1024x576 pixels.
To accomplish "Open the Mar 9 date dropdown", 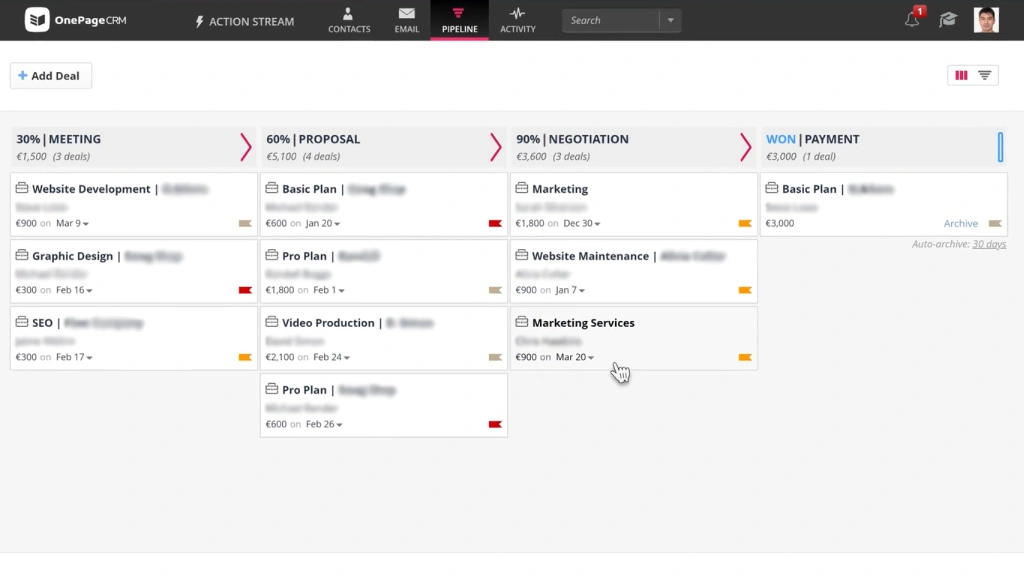I will [72, 223].
